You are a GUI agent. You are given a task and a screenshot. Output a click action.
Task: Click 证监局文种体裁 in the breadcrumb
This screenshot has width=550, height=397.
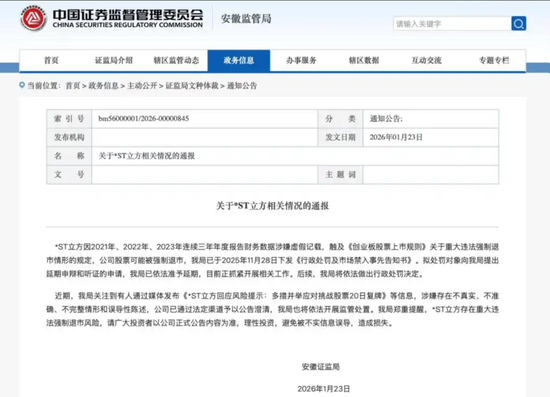(192, 86)
